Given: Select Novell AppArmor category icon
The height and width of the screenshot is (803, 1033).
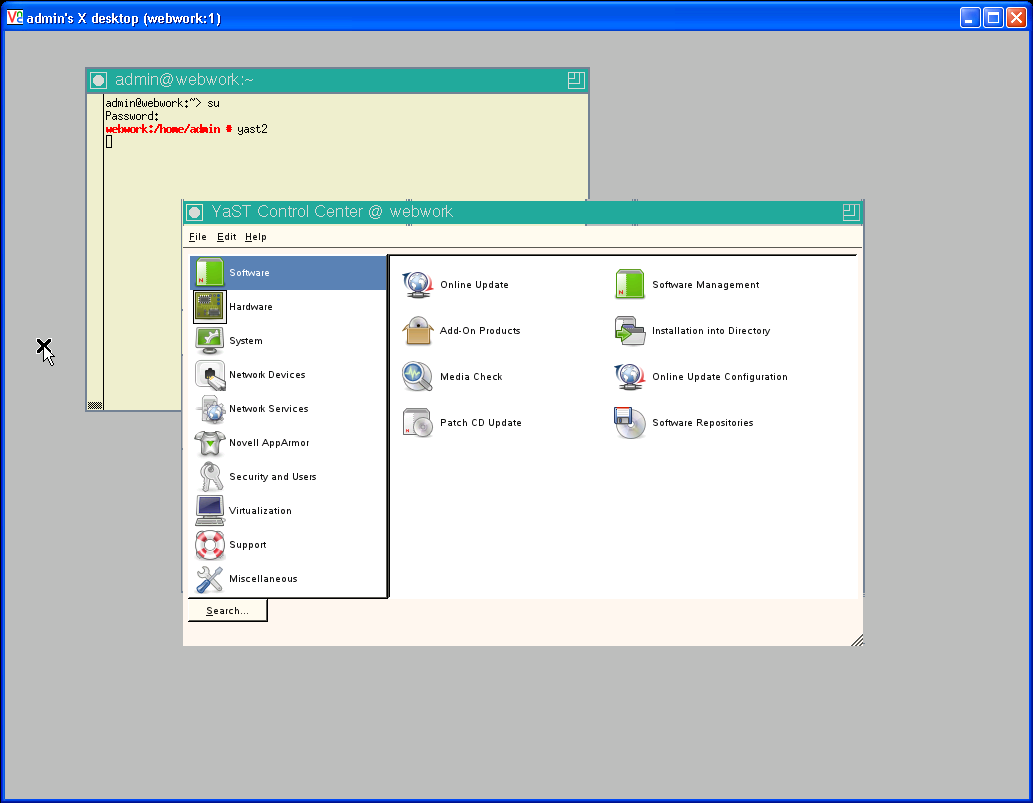Looking at the screenshot, I should tap(209, 443).
